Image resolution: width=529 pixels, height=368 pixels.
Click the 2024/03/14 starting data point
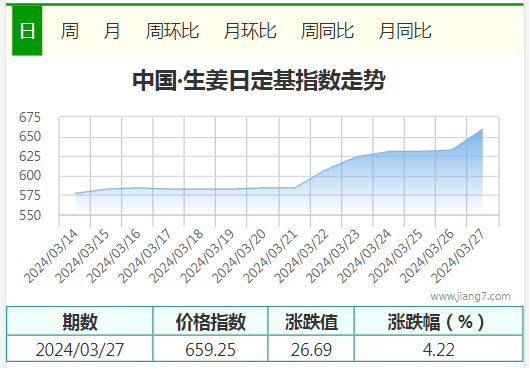75,194
